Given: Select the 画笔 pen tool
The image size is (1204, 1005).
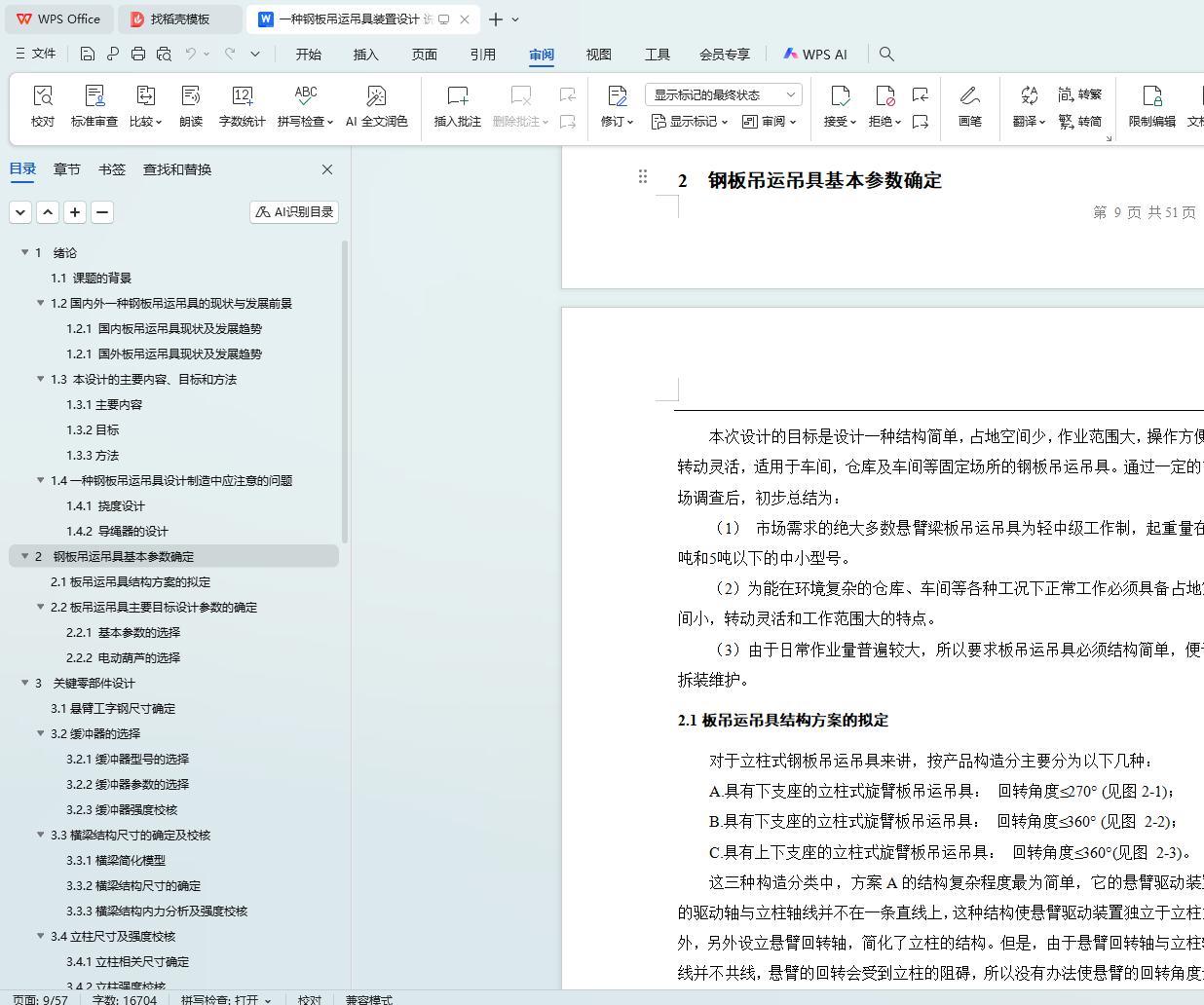Looking at the screenshot, I should (x=969, y=105).
